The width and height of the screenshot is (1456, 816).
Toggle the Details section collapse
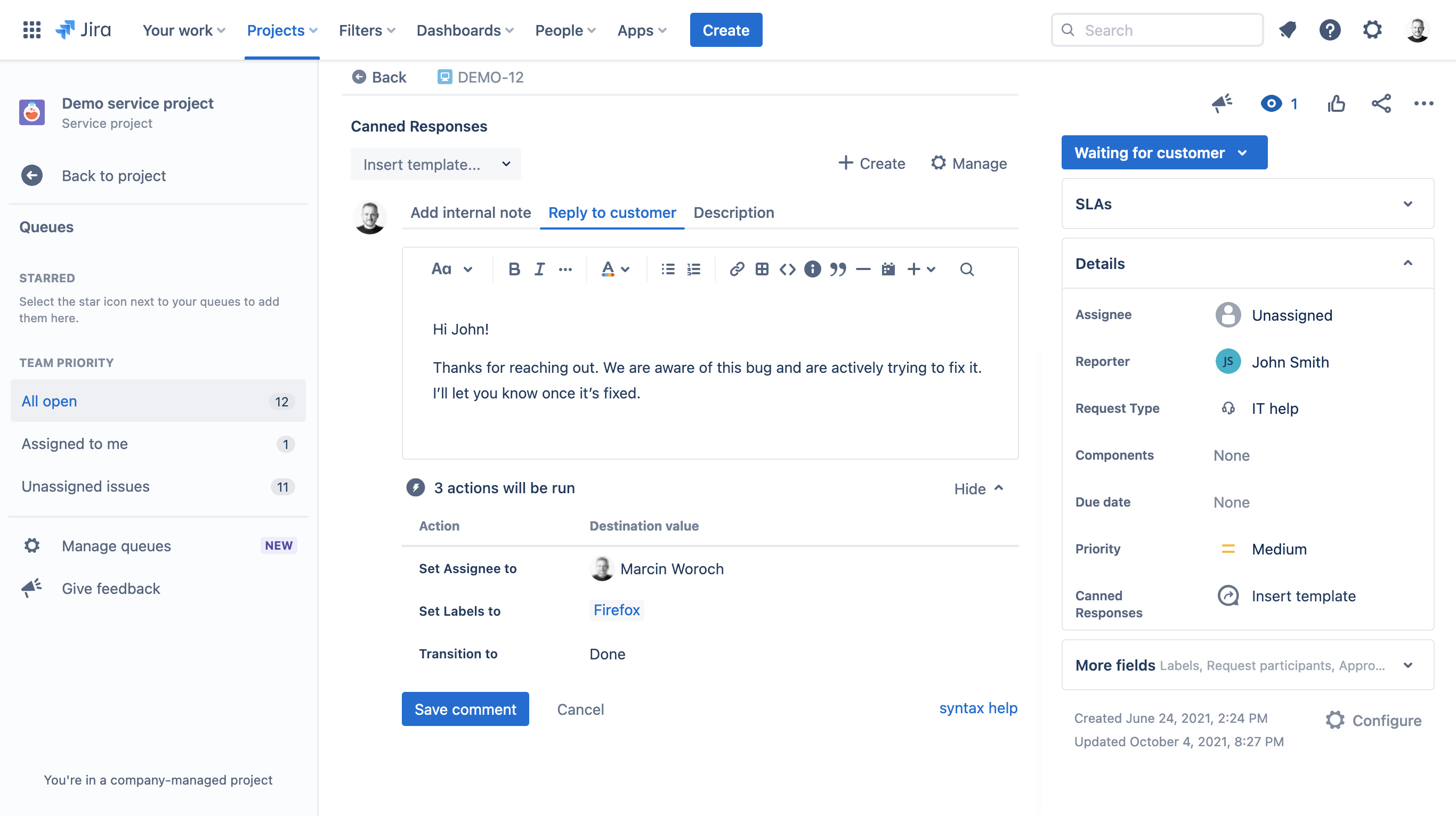(x=1407, y=264)
